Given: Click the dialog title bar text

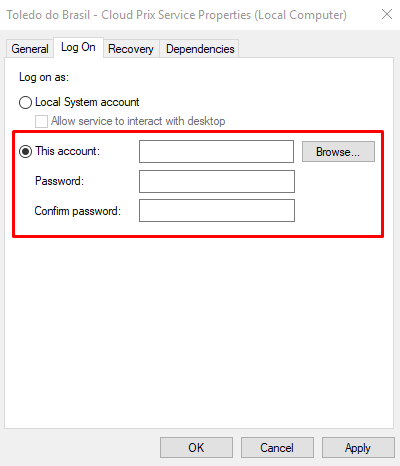Looking at the screenshot, I should 177,15.
